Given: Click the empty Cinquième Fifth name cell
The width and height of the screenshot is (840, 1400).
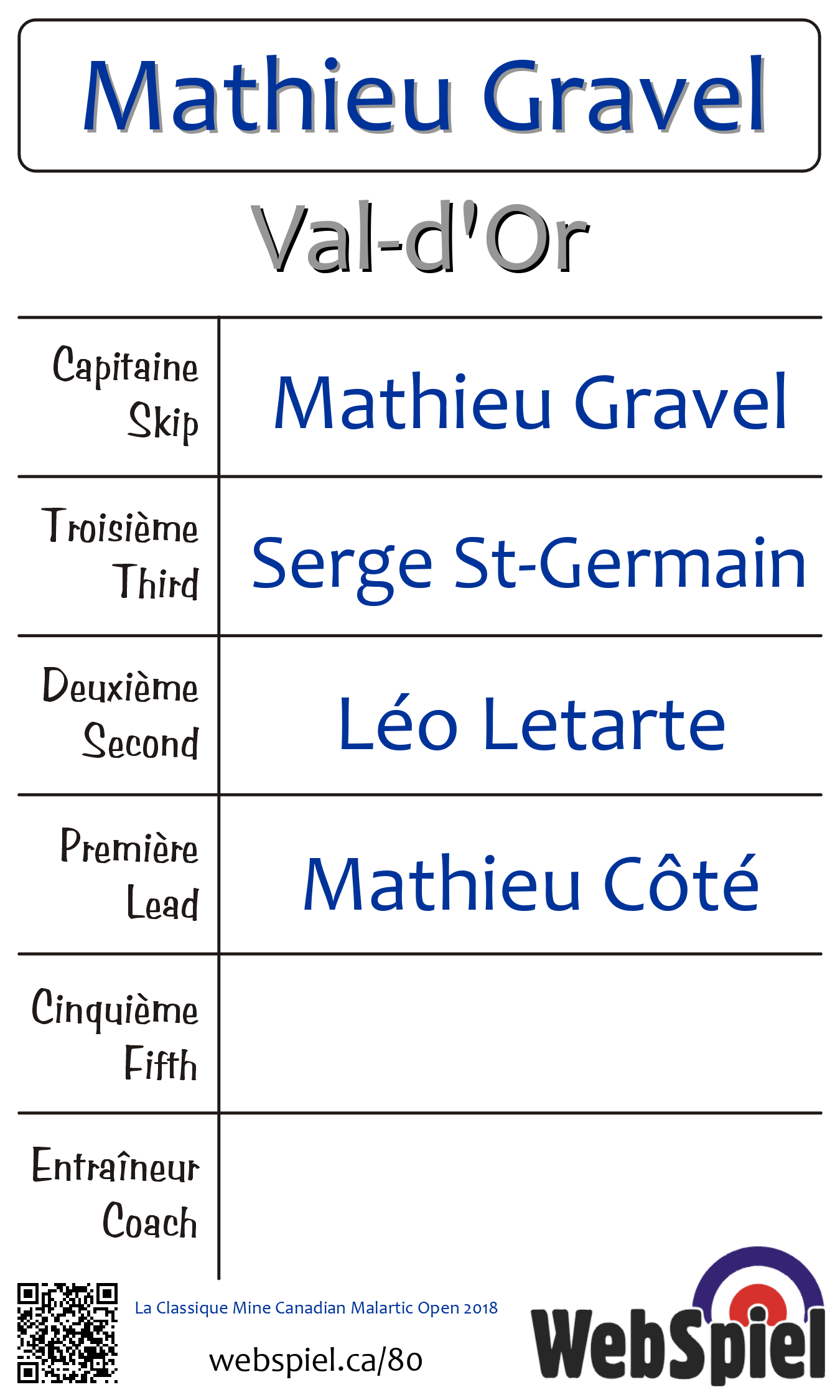Looking at the screenshot, I should tap(520, 1034).
